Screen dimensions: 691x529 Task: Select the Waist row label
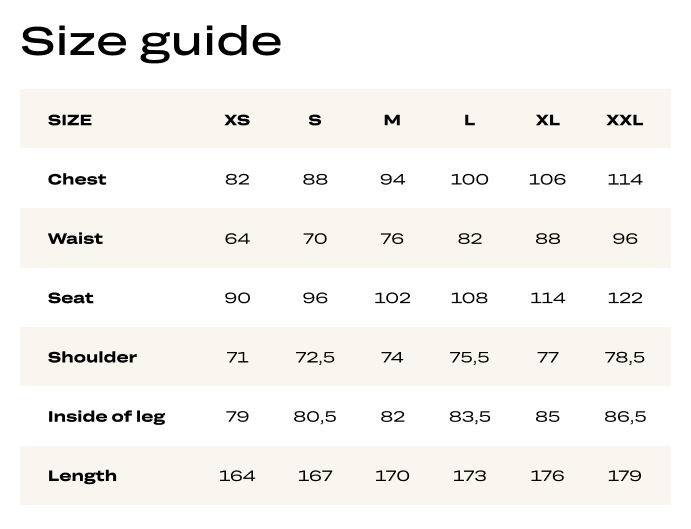[x=75, y=238]
